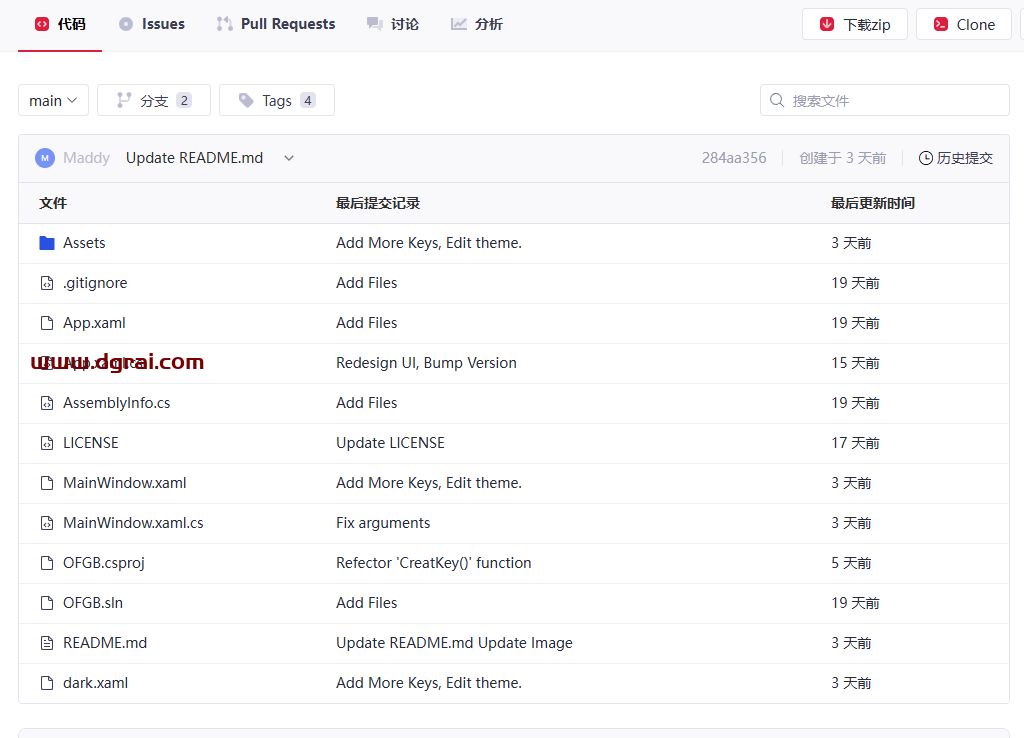The height and width of the screenshot is (738, 1024).
Task: Click the .gitignore file icon
Action: 47,283
